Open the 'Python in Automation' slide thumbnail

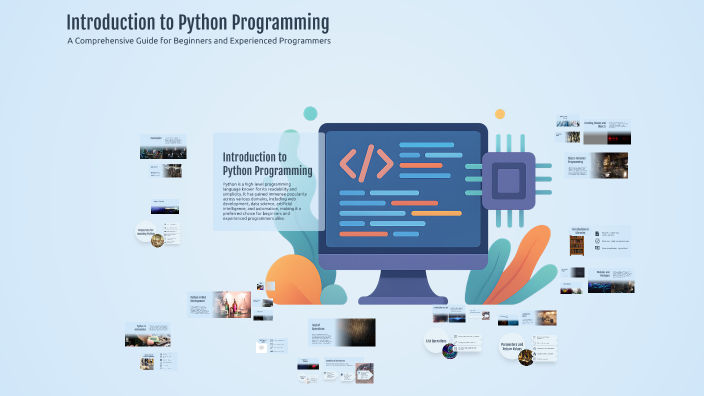[x=148, y=334]
